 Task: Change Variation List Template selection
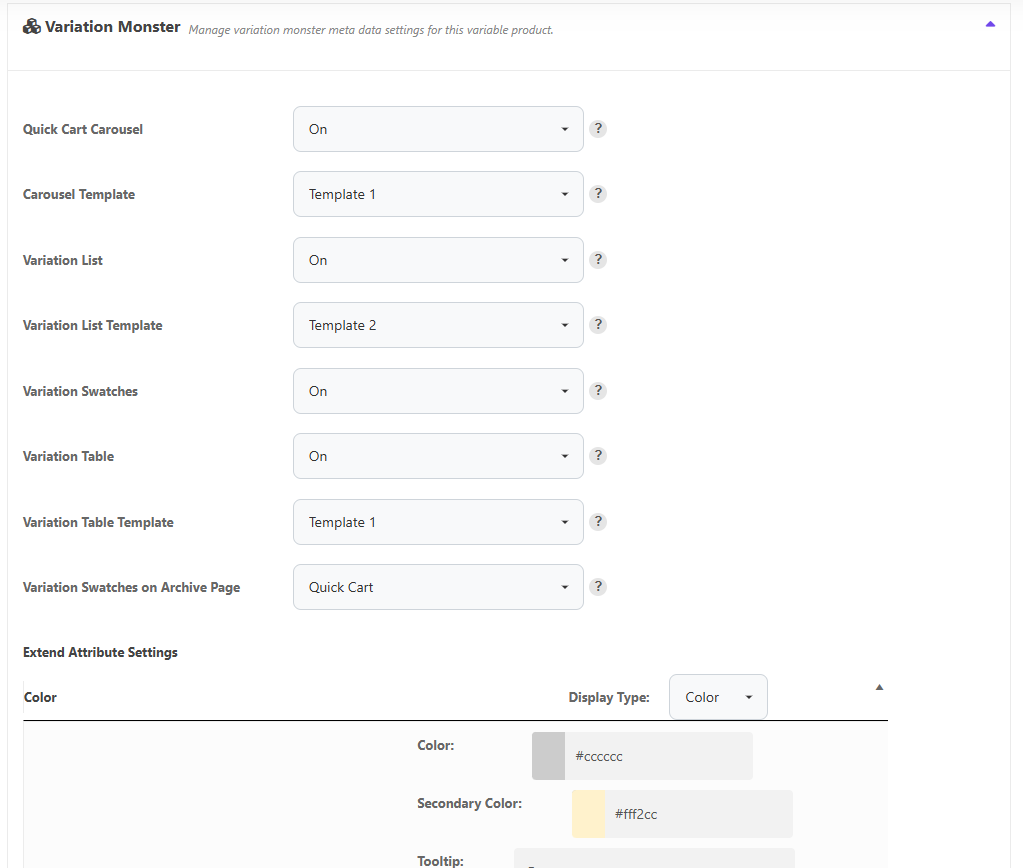click(x=438, y=325)
